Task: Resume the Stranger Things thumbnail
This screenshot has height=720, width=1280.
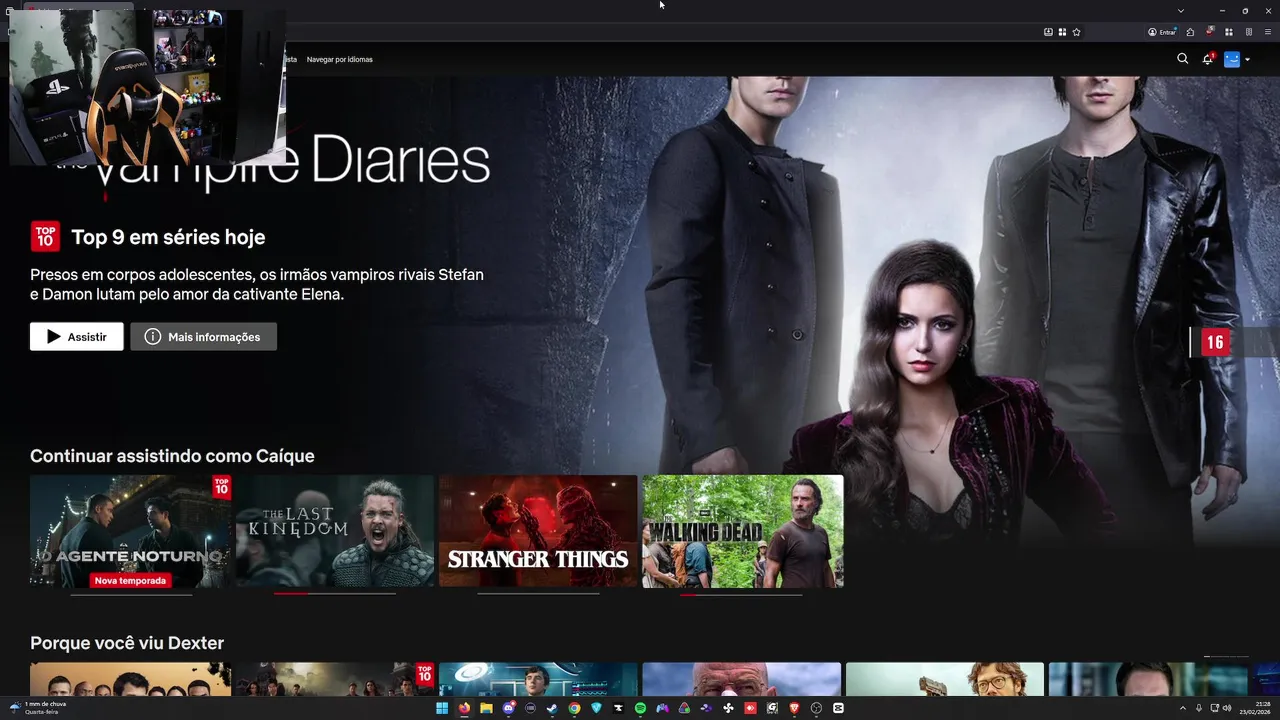Action: 538,531
